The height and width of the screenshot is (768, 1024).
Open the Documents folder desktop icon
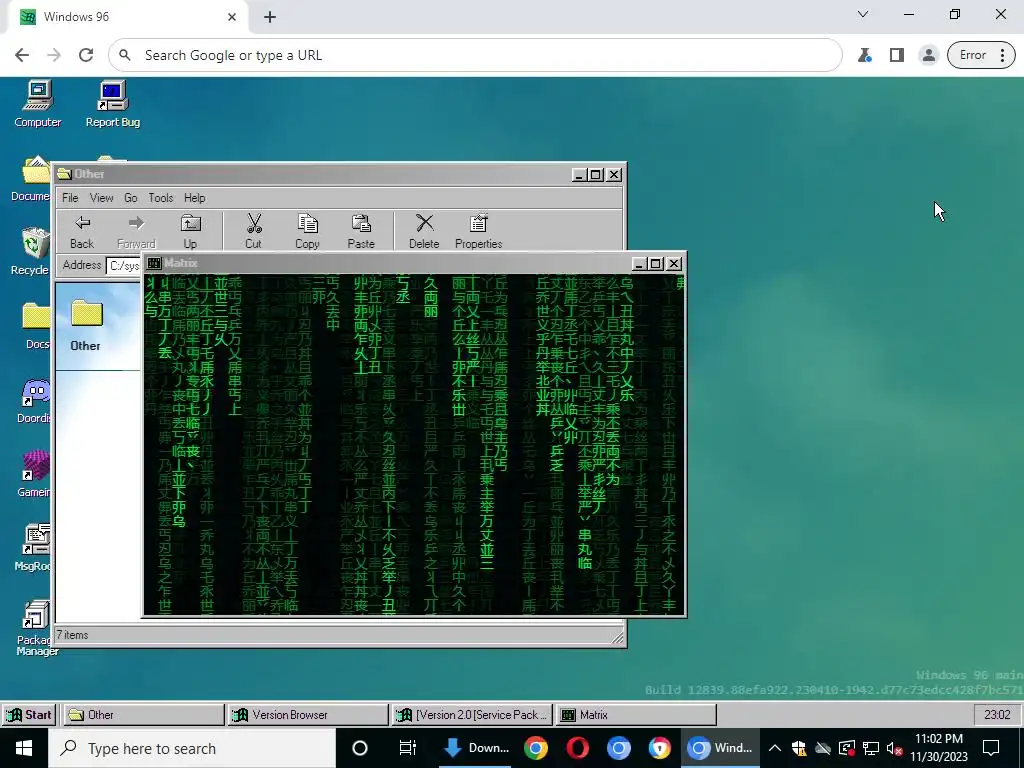click(31, 178)
